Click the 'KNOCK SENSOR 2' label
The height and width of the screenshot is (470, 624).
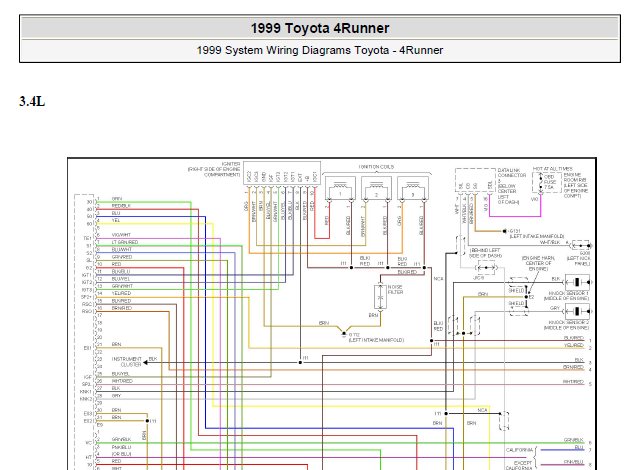pos(568,322)
